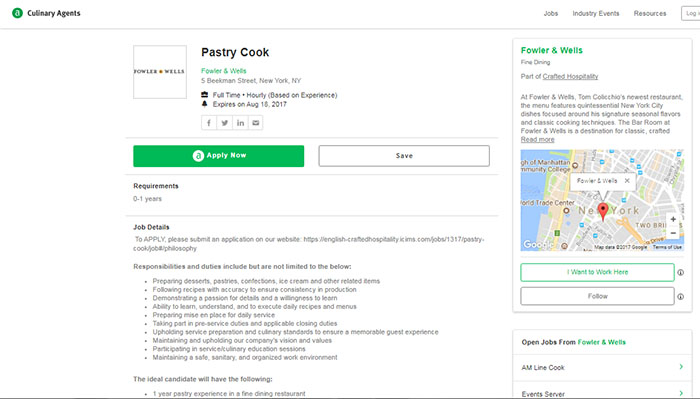The image size is (700, 399).
Task: Share the job on LinkedIn
Action: pos(240,123)
